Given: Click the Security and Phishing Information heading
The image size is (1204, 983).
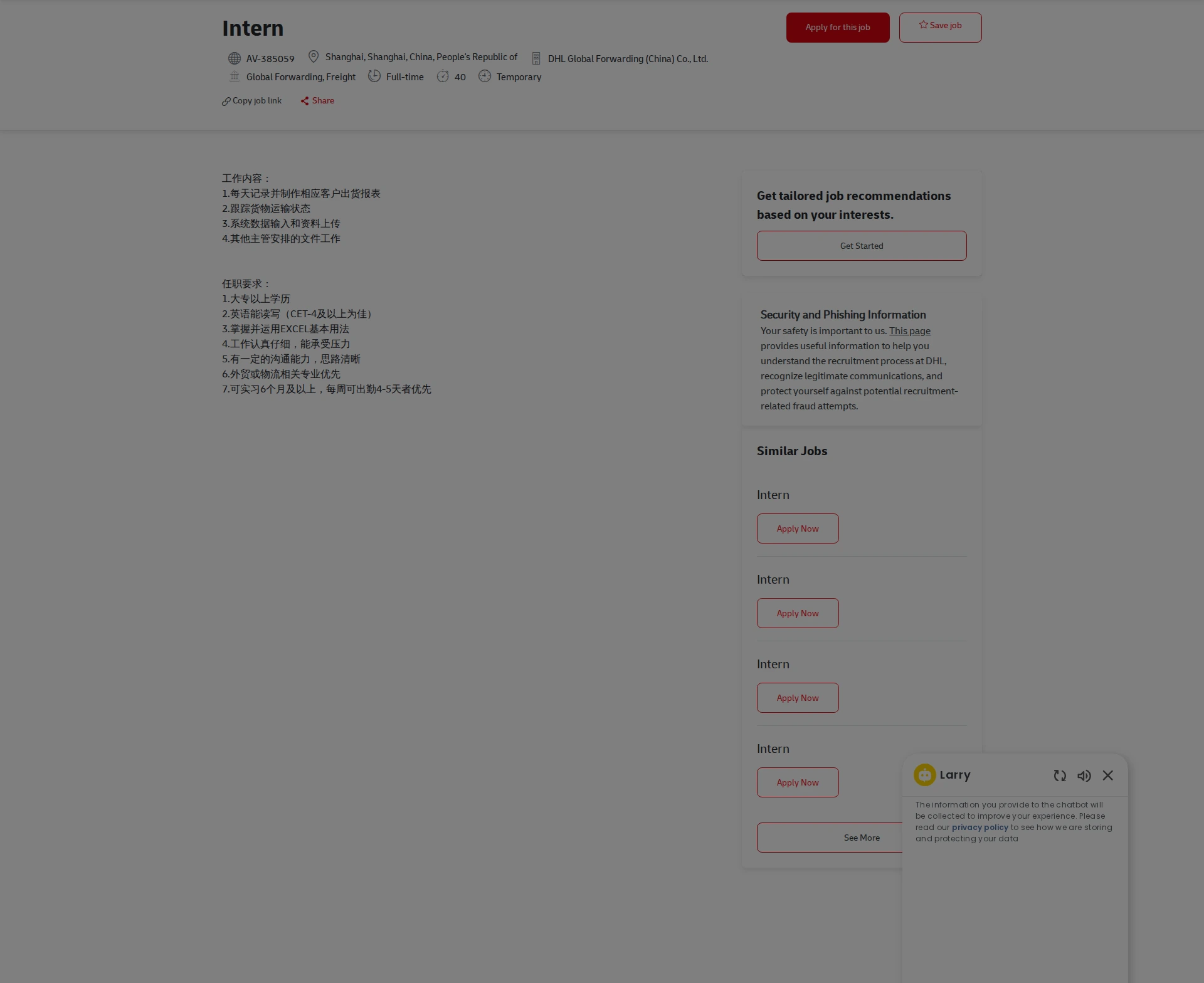Looking at the screenshot, I should click(x=843, y=315).
